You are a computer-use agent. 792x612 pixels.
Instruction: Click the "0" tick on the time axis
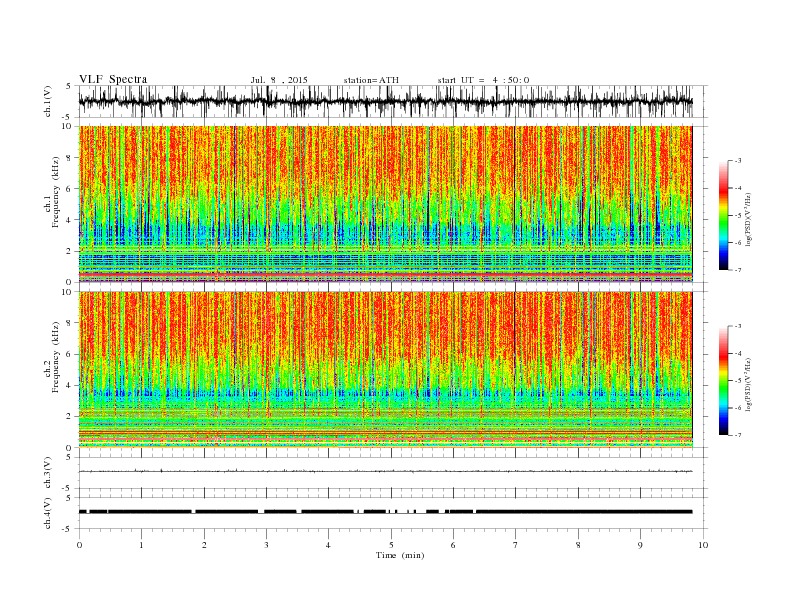tap(79, 545)
